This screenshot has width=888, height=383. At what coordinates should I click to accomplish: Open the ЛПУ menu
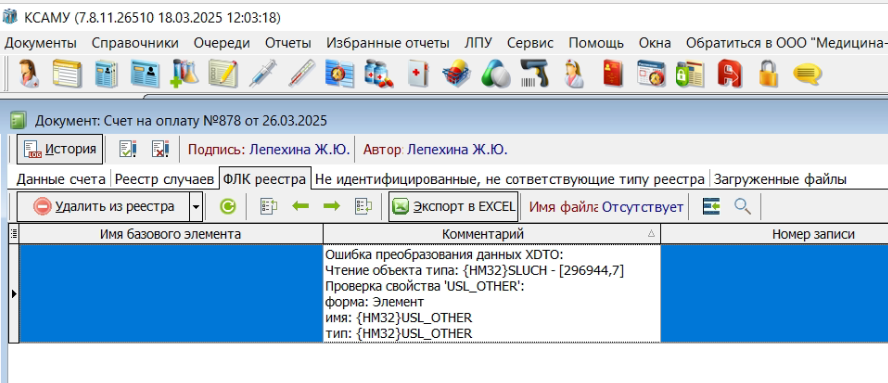click(479, 43)
